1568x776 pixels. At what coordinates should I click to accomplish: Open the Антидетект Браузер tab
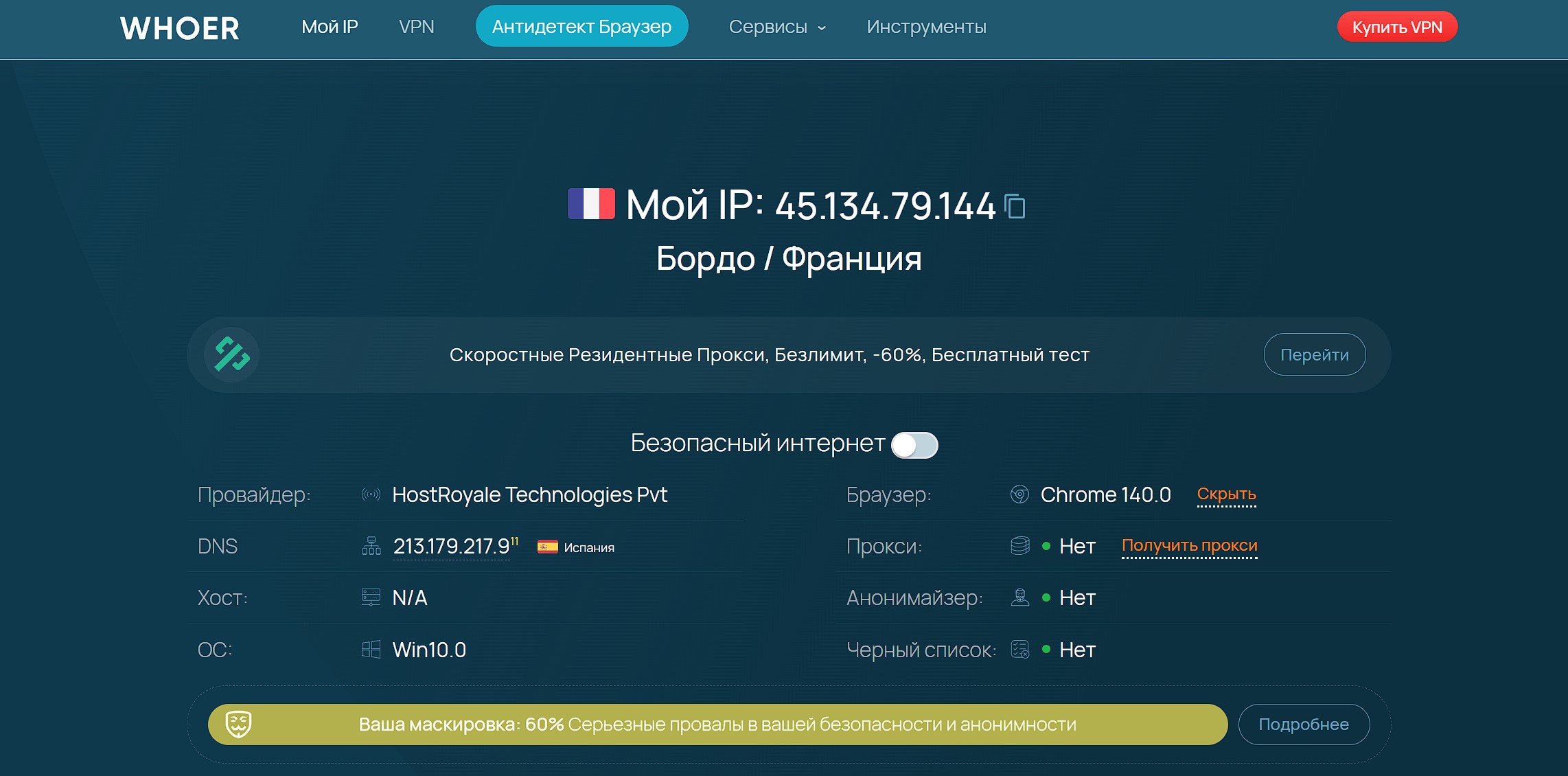(581, 25)
